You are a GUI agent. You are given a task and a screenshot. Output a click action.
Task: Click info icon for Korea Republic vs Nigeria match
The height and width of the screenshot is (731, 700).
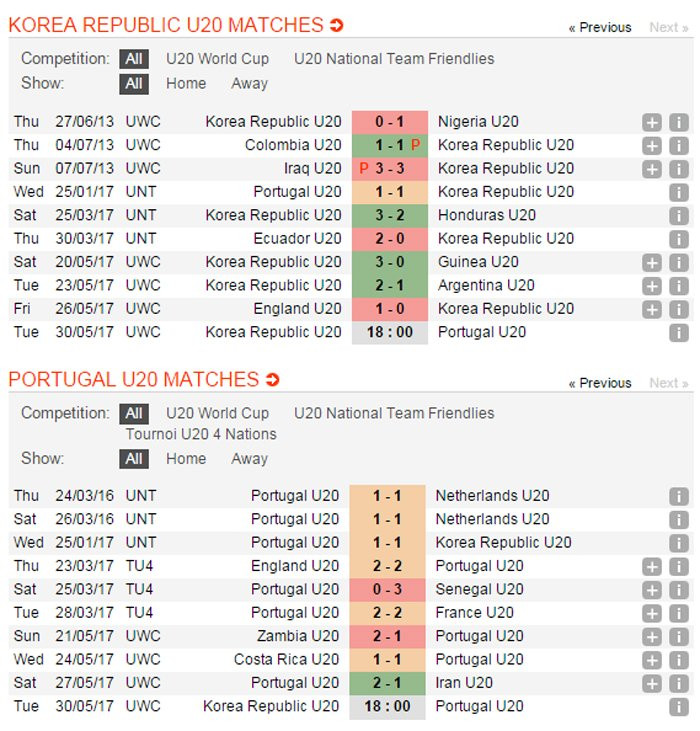[x=679, y=122]
